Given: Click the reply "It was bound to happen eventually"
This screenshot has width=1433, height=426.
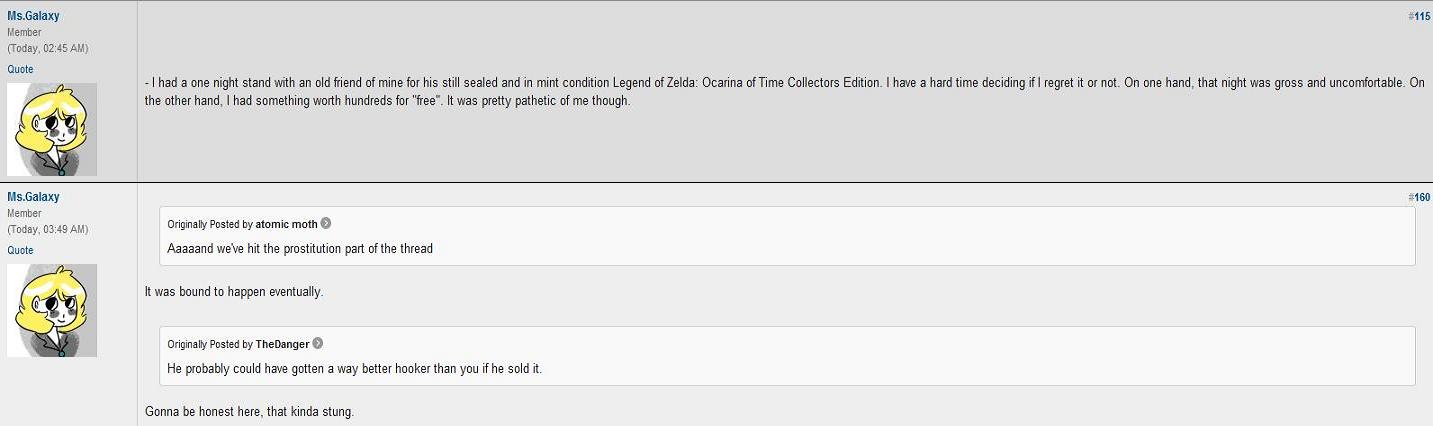Looking at the screenshot, I should 234,291.
